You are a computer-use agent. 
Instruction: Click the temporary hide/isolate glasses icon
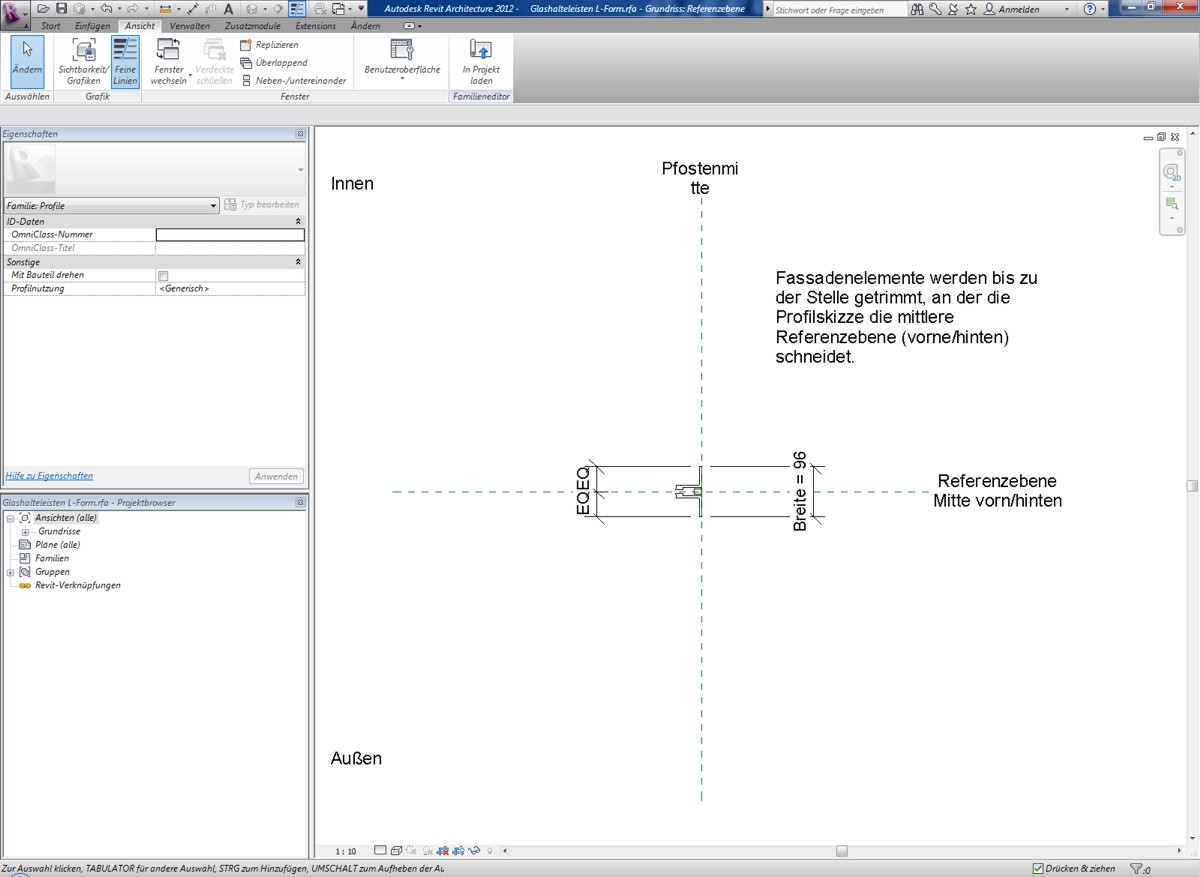[x=475, y=851]
